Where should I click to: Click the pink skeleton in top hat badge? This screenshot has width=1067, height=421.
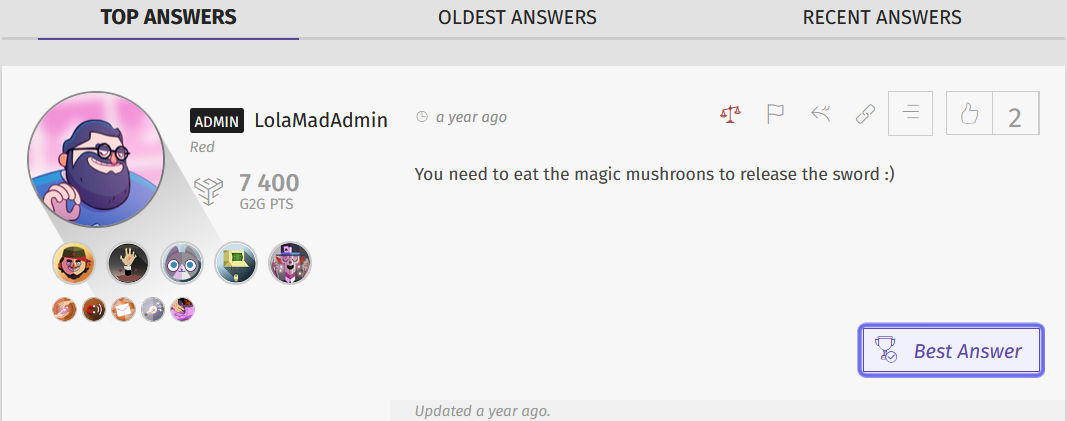[x=290, y=263]
